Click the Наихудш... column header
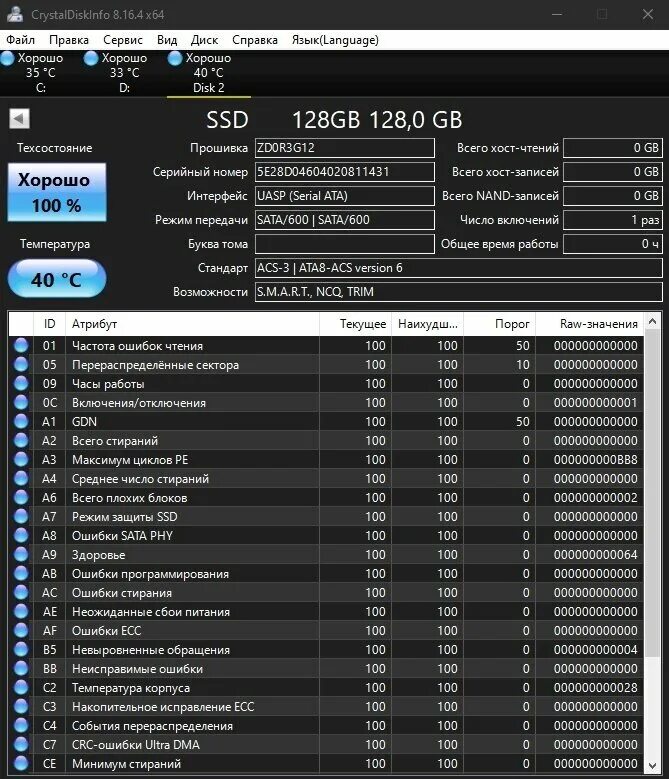The image size is (669, 779). point(428,324)
